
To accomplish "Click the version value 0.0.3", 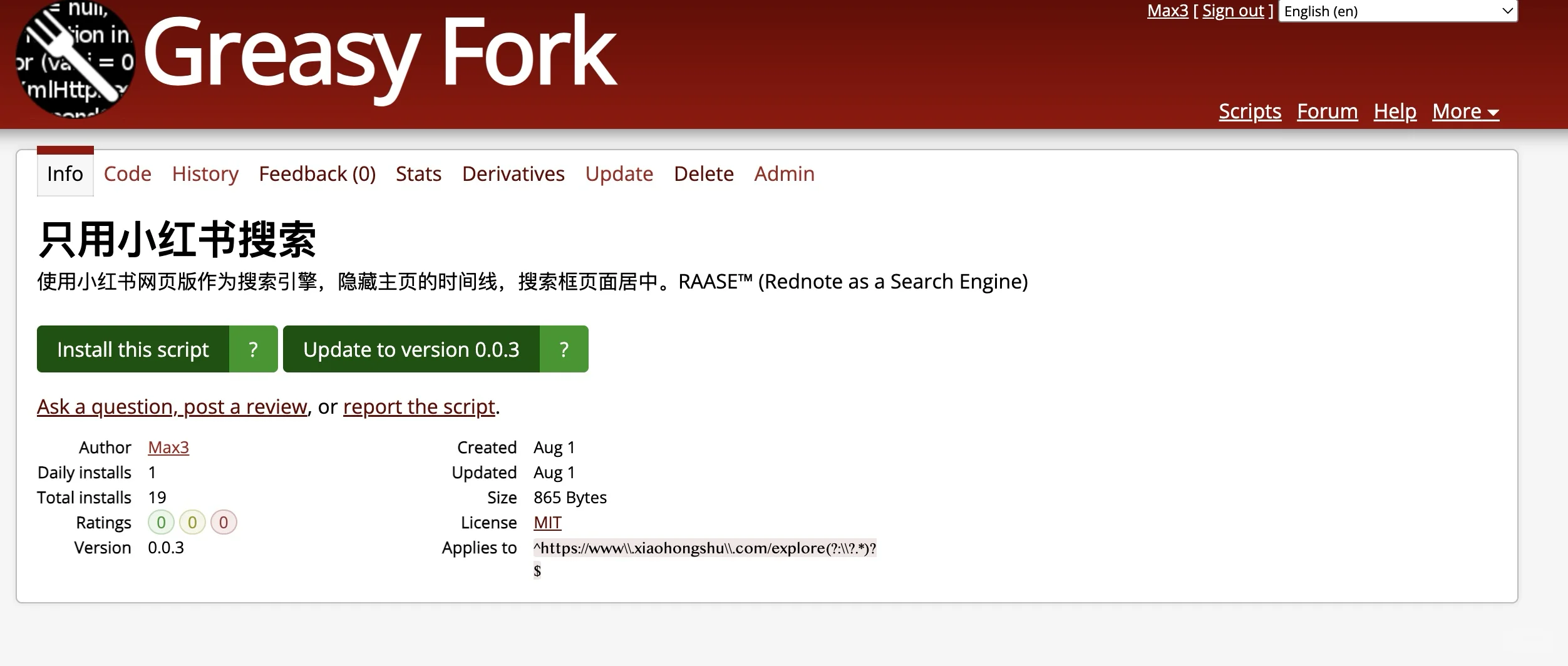I will [x=166, y=548].
